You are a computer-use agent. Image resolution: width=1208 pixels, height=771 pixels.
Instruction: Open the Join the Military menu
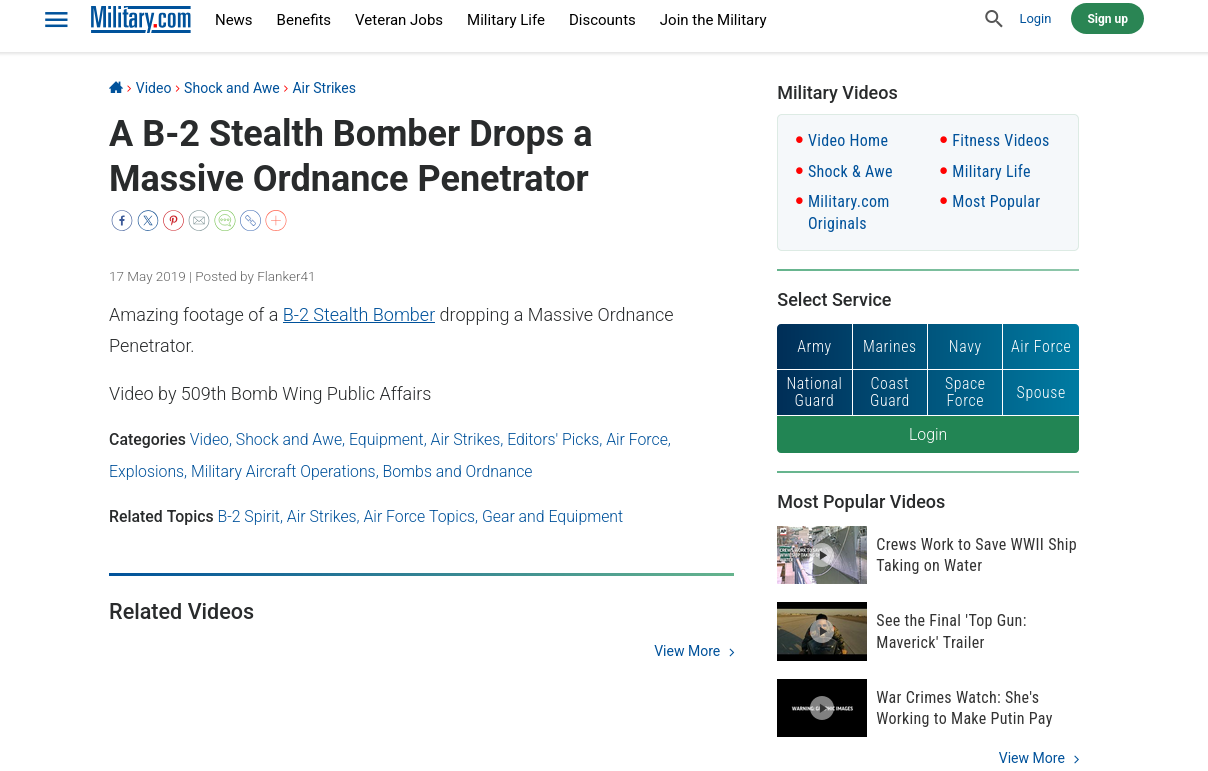[x=713, y=20]
